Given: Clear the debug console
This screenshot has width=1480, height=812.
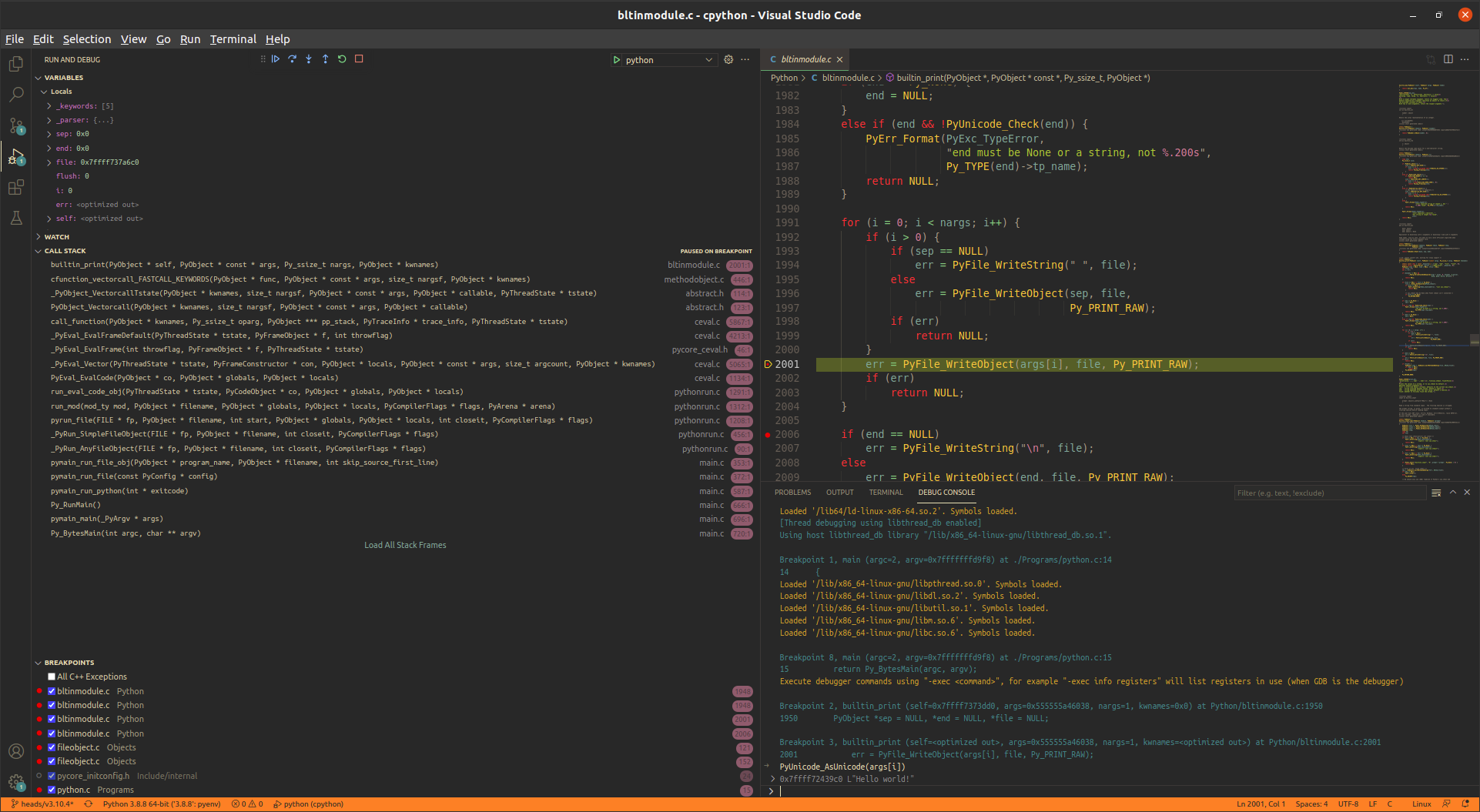Looking at the screenshot, I should (x=1436, y=493).
